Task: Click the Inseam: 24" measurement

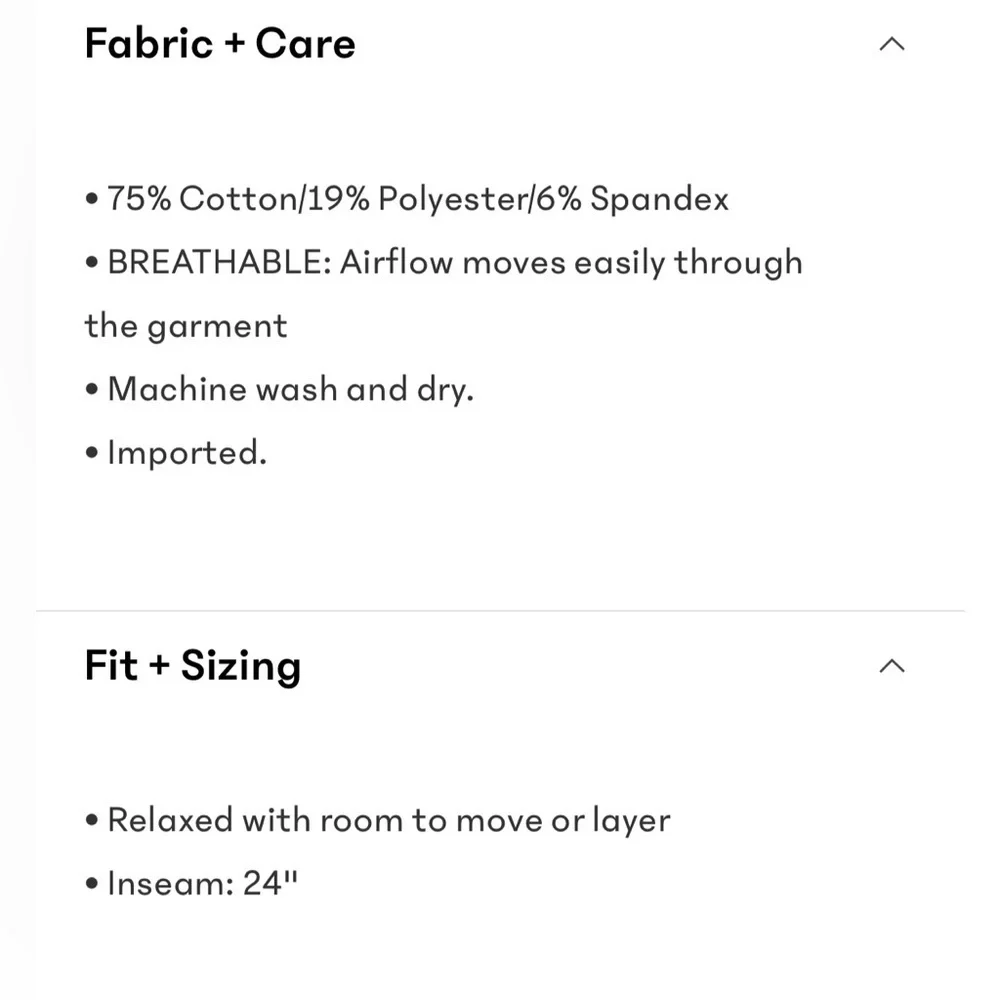Action: pos(203,883)
